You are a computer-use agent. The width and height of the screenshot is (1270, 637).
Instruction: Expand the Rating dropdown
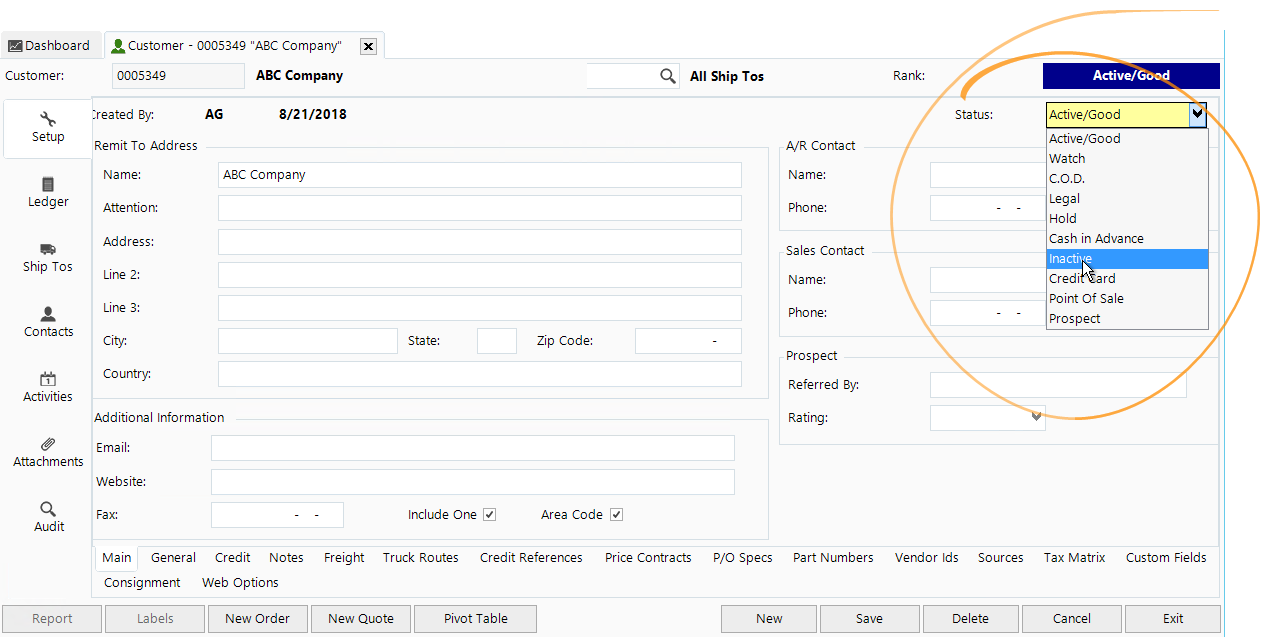tap(1037, 417)
